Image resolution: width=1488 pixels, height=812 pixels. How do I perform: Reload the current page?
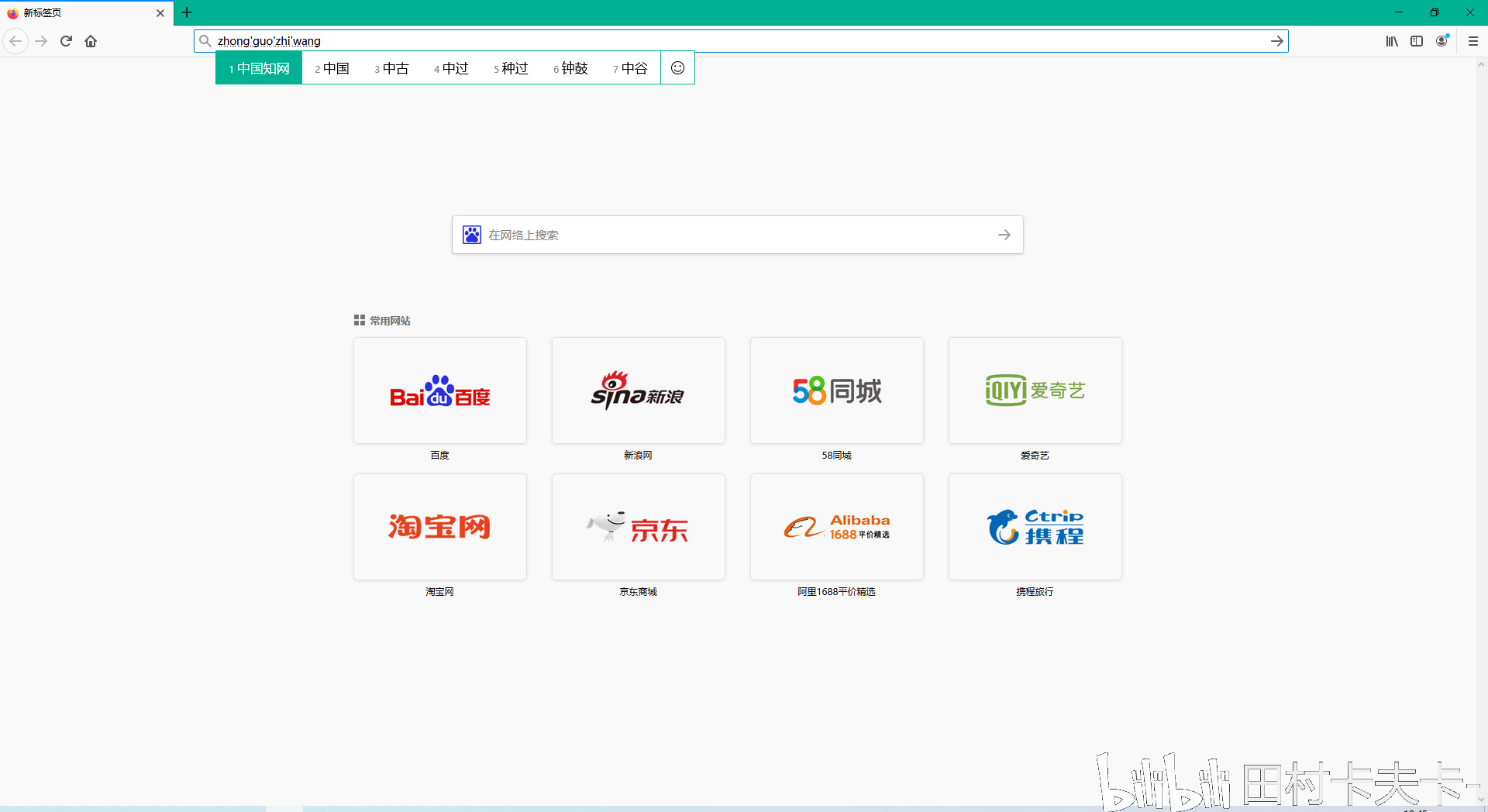point(66,41)
